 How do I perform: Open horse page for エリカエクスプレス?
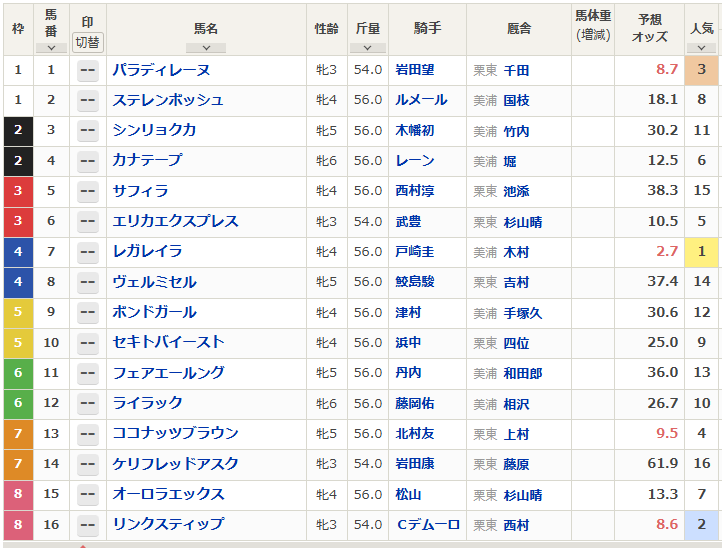pyautogui.click(x=175, y=221)
